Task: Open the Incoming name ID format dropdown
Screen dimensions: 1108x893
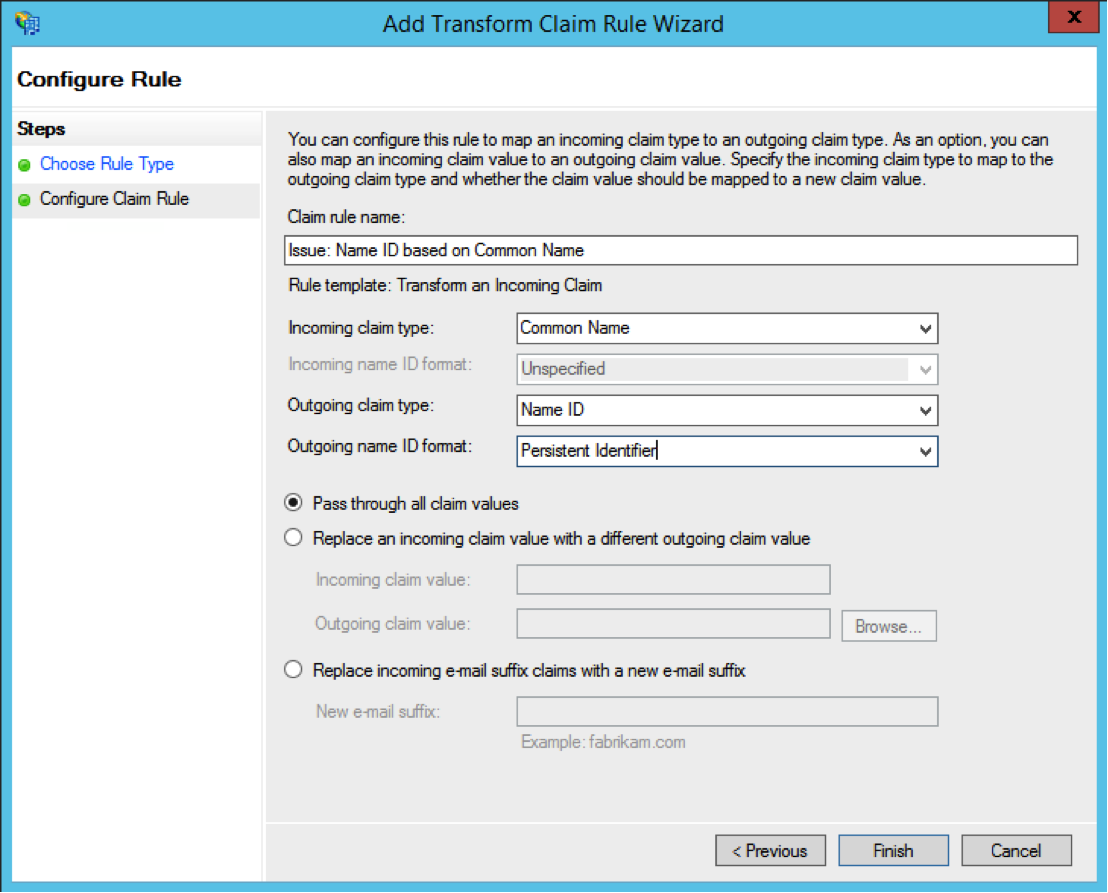Action: pyautogui.click(x=925, y=369)
